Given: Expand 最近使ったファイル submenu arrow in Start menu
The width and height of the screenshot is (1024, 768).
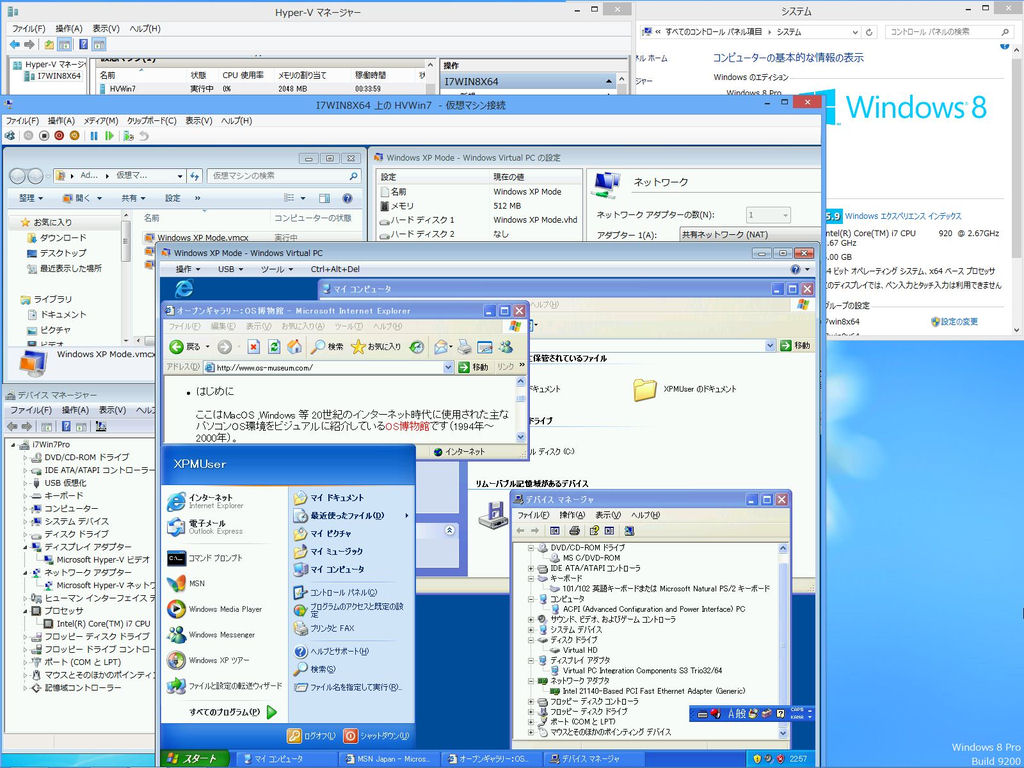Looking at the screenshot, I should [406, 515].
